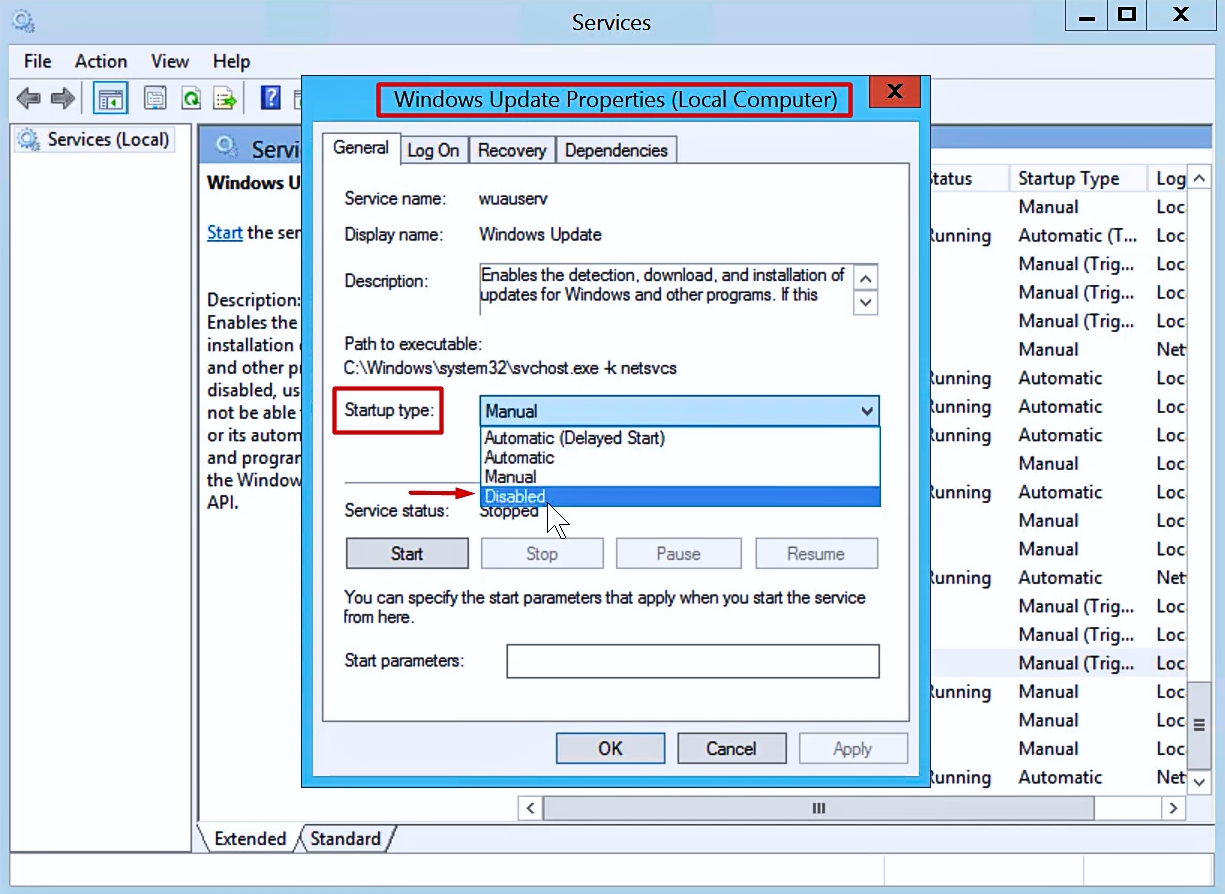This screenshot has height=894, width=1225.
Task: Switch to the Log On tab
Action: pos(434,150)
